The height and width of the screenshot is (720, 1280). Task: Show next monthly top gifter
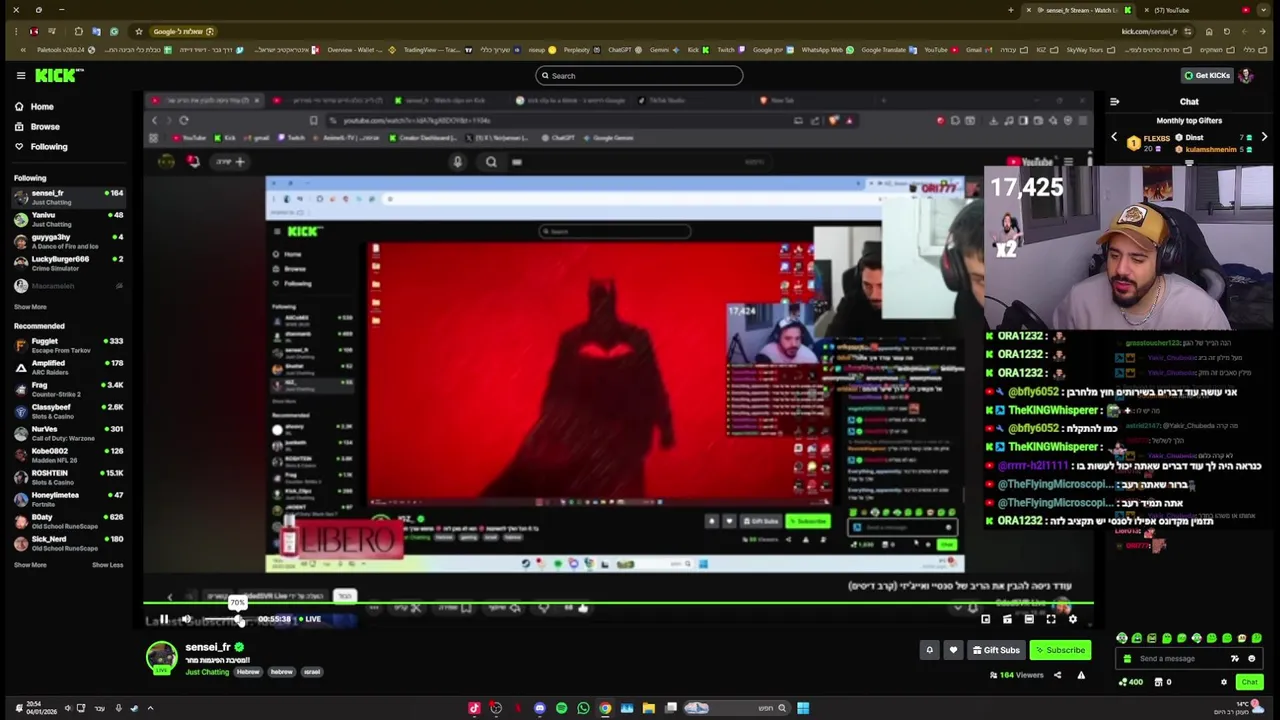pyautogui.click(x=1264, y=138)
